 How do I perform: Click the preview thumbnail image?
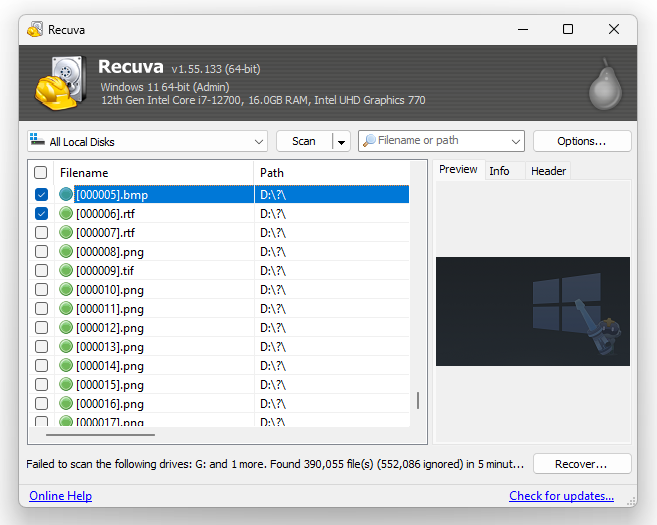tap(533, 311)
